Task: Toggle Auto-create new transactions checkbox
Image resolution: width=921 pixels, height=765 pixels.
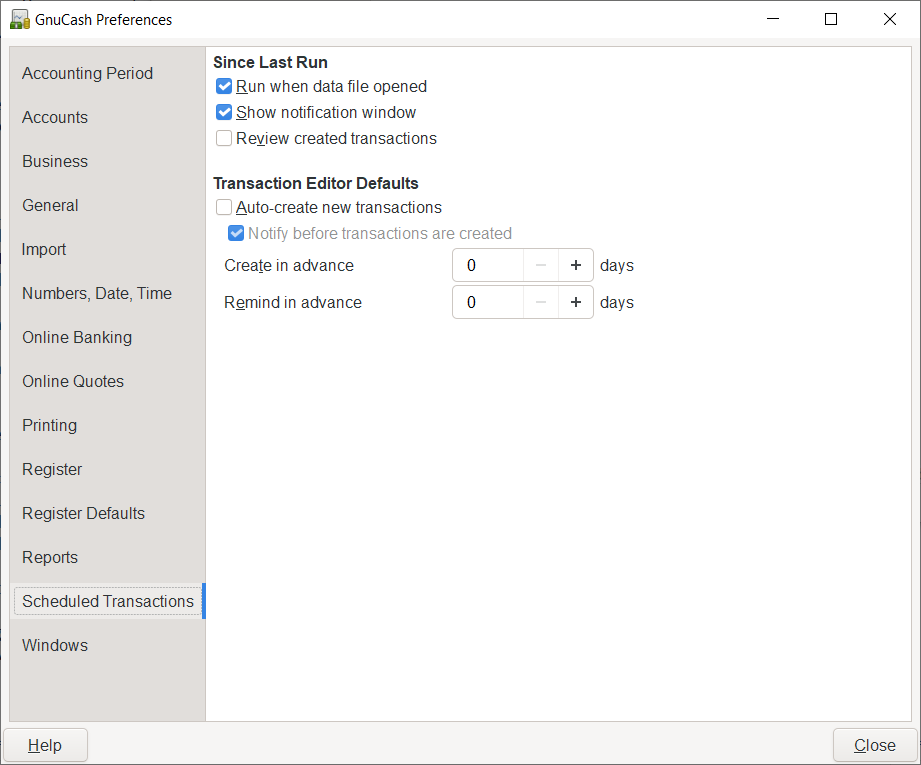Action: click(224, 208)
